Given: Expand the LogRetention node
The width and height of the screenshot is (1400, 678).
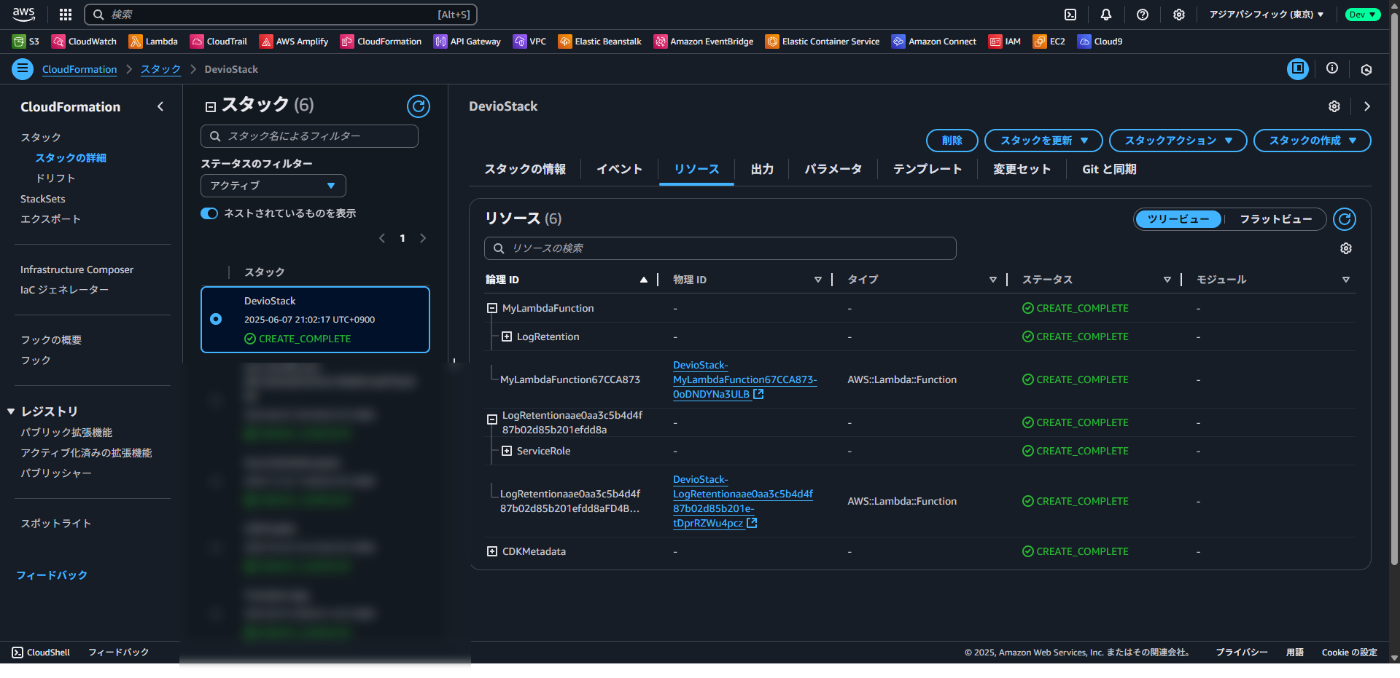Looking at the screenshot, I should click(x=507, y=336).
